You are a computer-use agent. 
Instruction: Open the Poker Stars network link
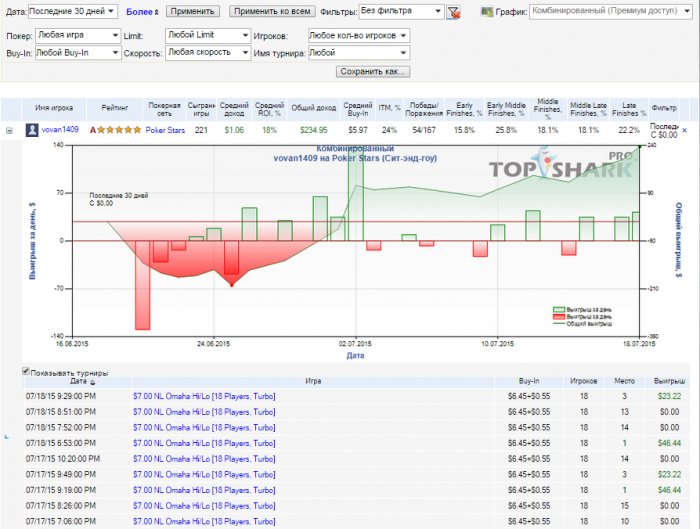(165, 130)
